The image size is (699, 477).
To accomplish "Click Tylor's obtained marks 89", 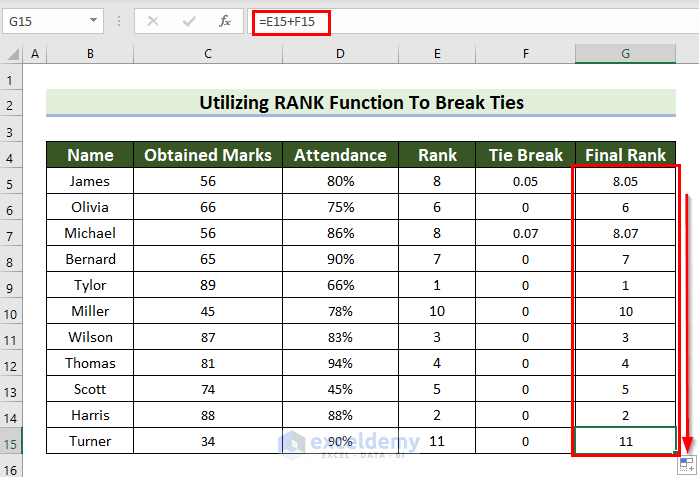I will point(208,285).
